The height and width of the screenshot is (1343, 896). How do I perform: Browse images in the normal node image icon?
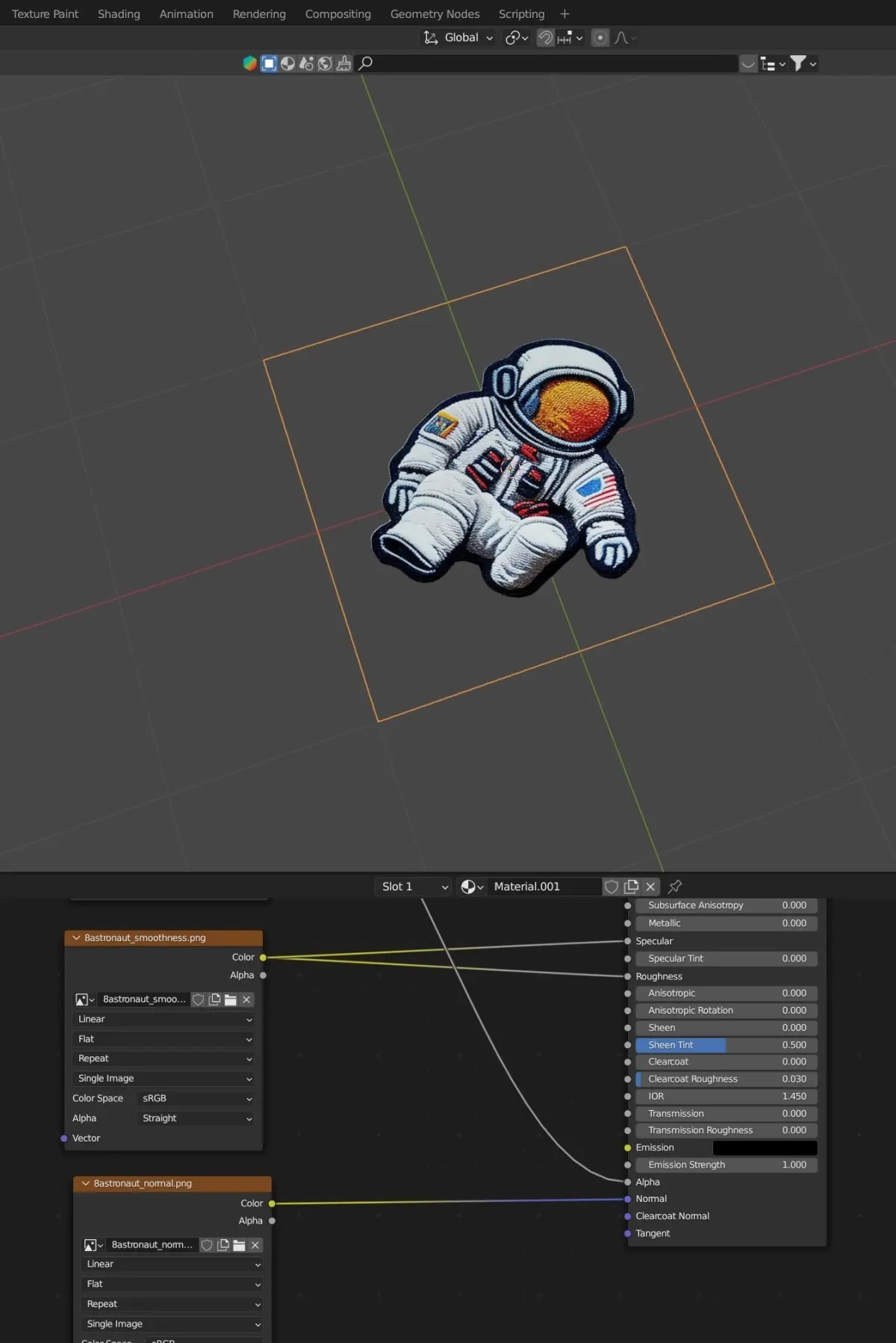pyautogui.click(x=93, y=1245)
